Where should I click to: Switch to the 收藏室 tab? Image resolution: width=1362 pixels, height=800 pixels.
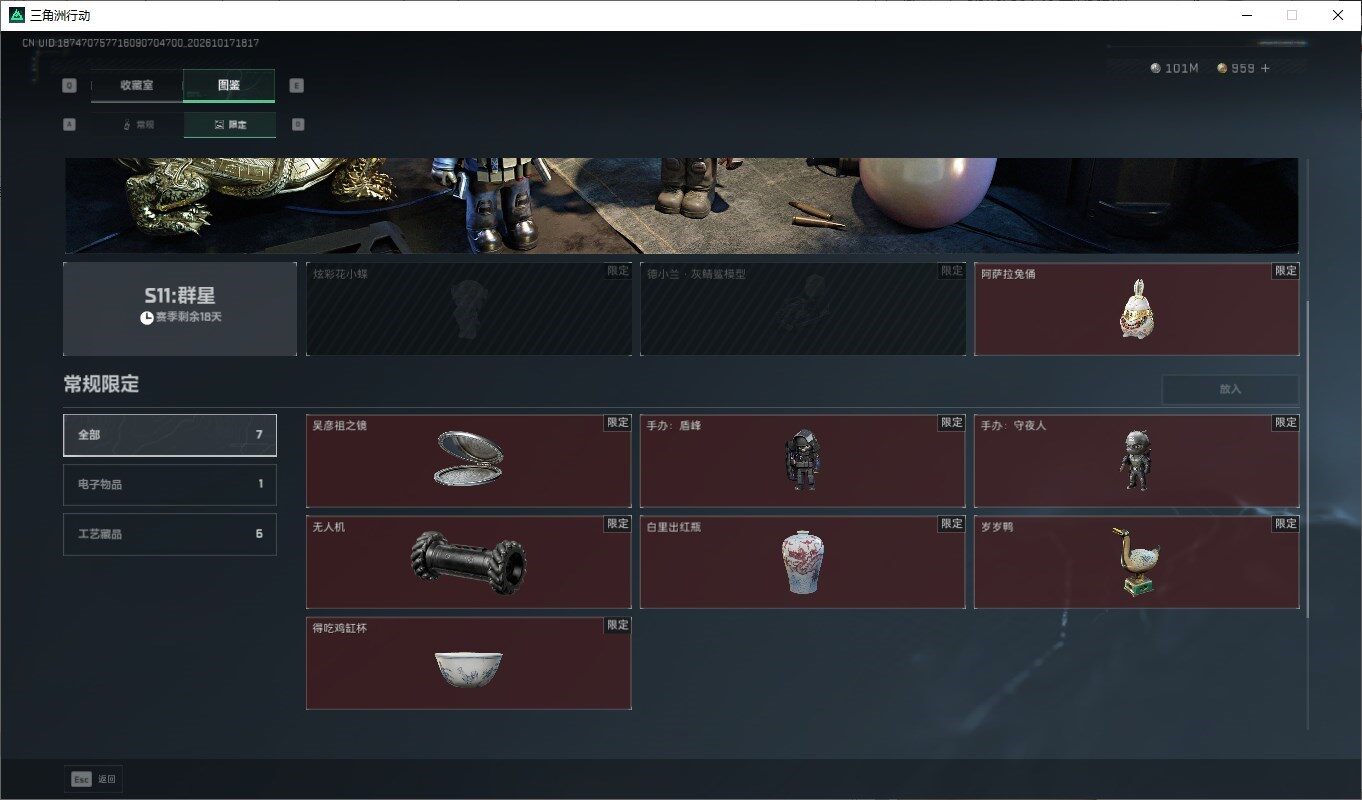point(137,85)
